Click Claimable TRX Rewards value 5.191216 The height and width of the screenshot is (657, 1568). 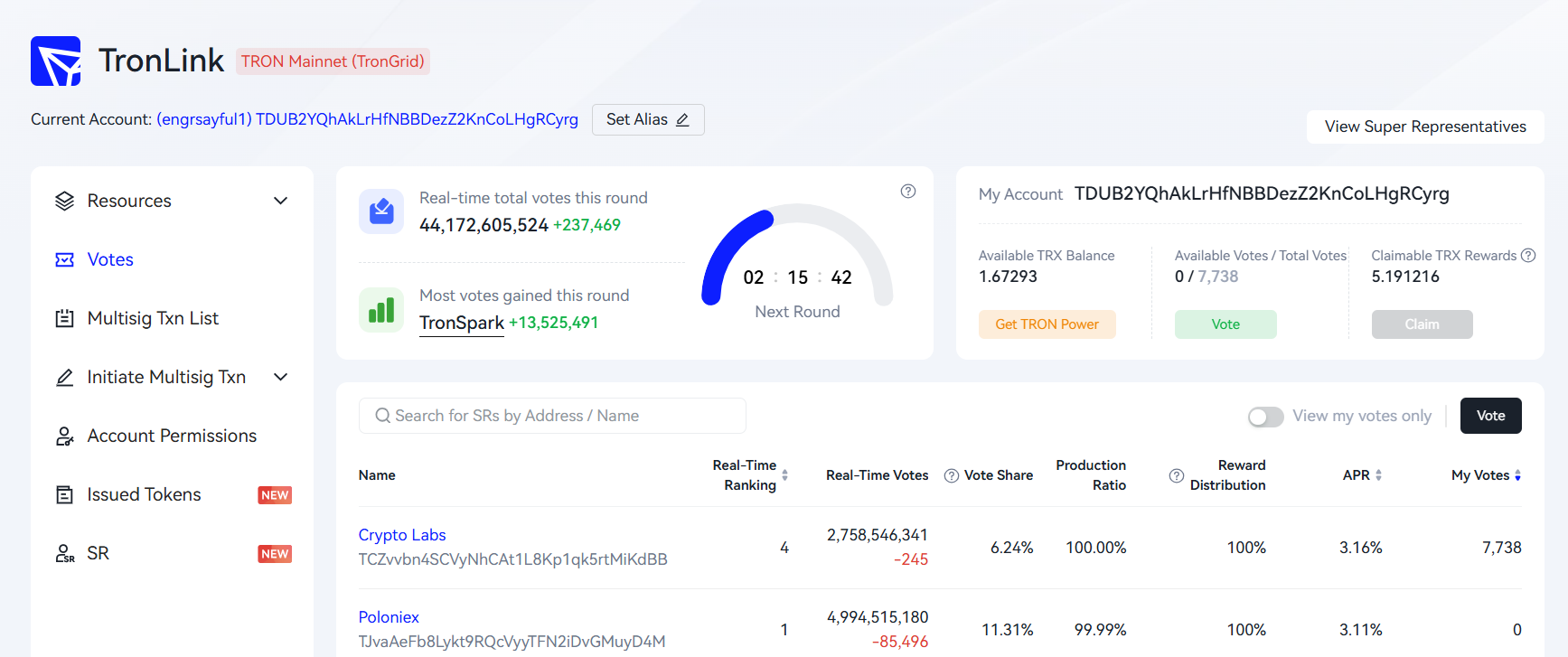pyautogui.click(x=1405, y=277)
